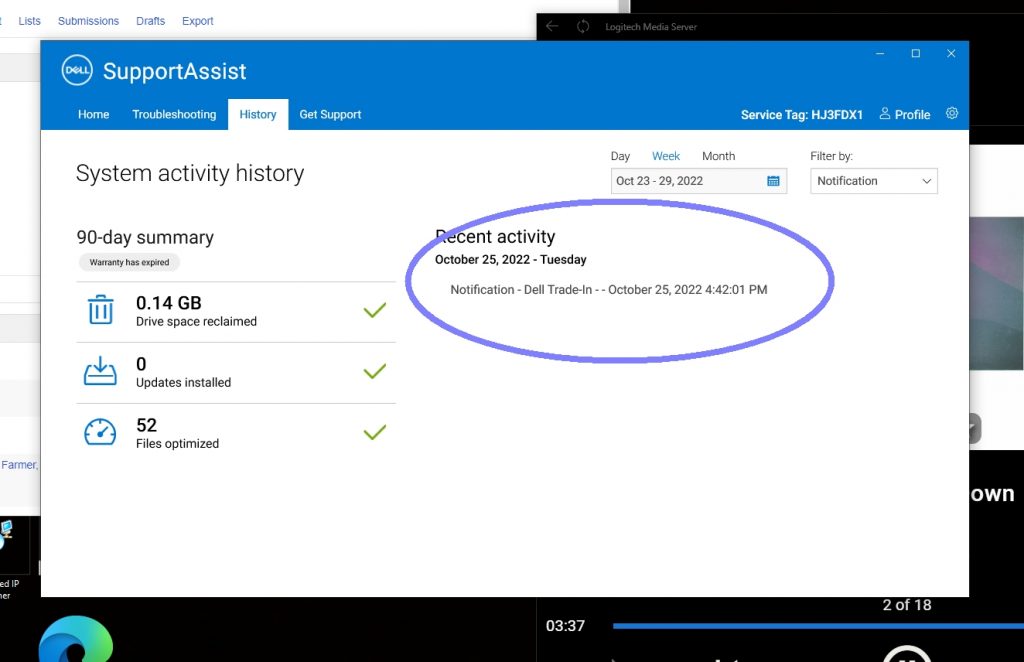This screenshot has width=1024, height=662.
Task: Open the Microsoft Edge icon
Action: [76, 640]
